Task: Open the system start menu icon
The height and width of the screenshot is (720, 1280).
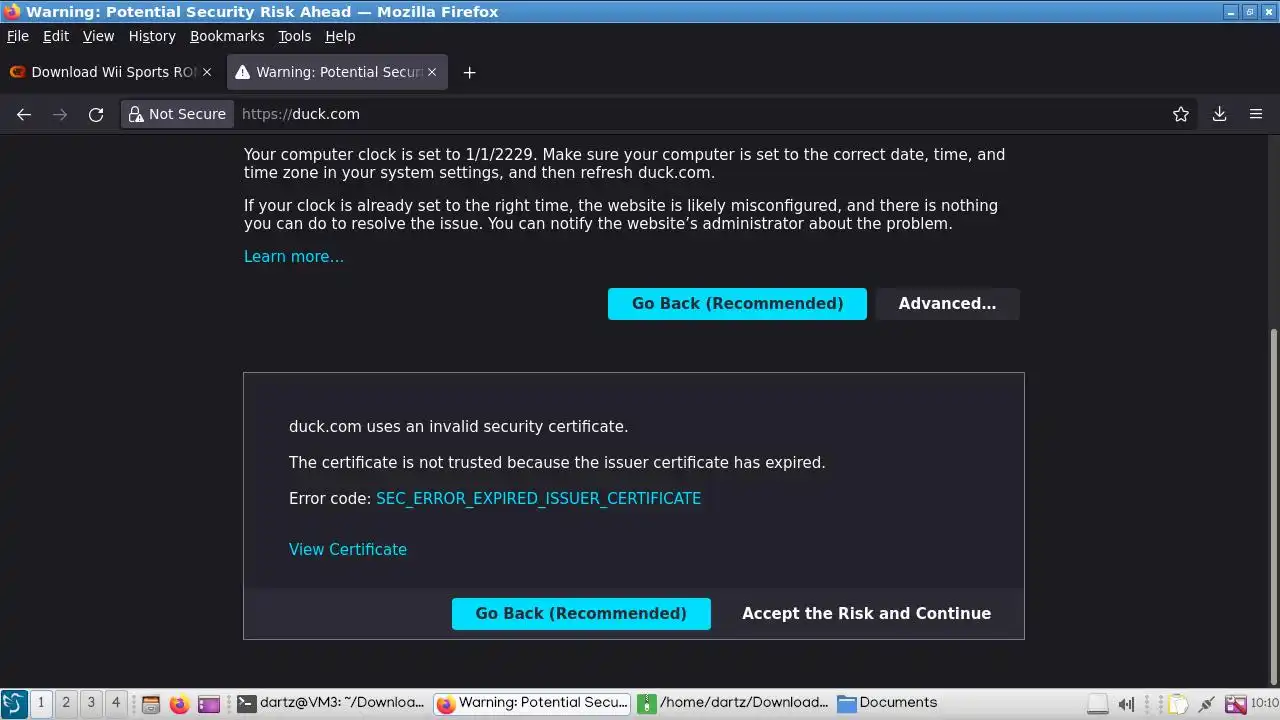Action: pos(13,703)
